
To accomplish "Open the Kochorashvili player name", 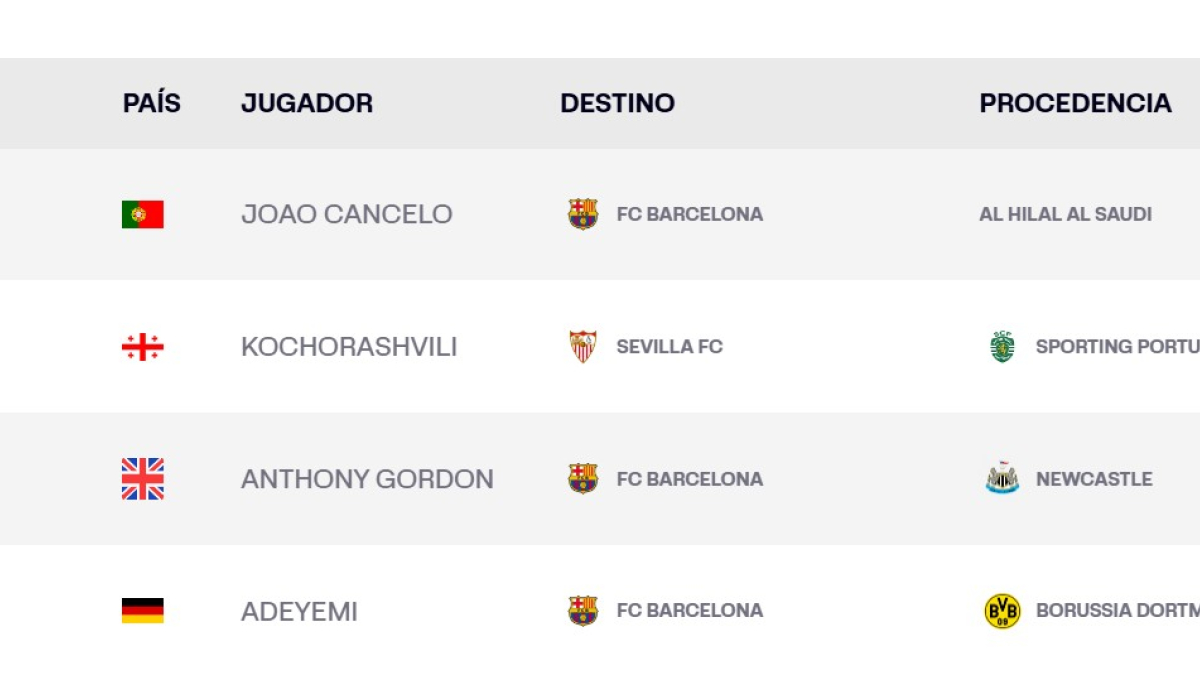I will click(x=349, y=347).
